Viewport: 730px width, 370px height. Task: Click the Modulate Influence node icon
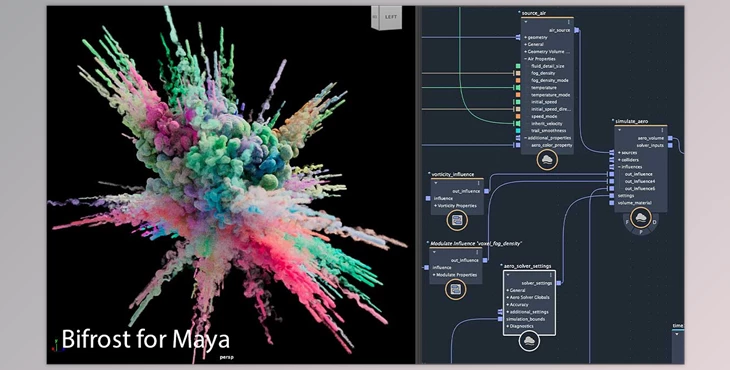click(x=456, y=289)
